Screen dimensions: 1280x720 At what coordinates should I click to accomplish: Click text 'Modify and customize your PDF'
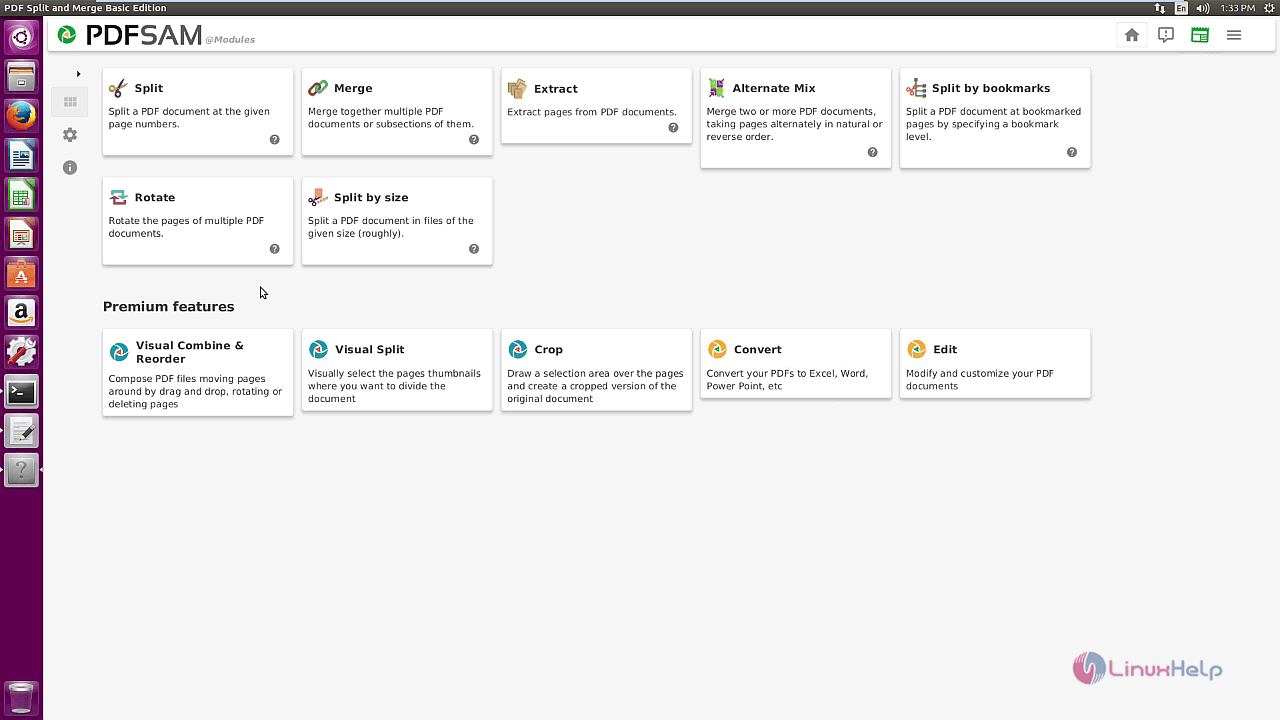980,374
